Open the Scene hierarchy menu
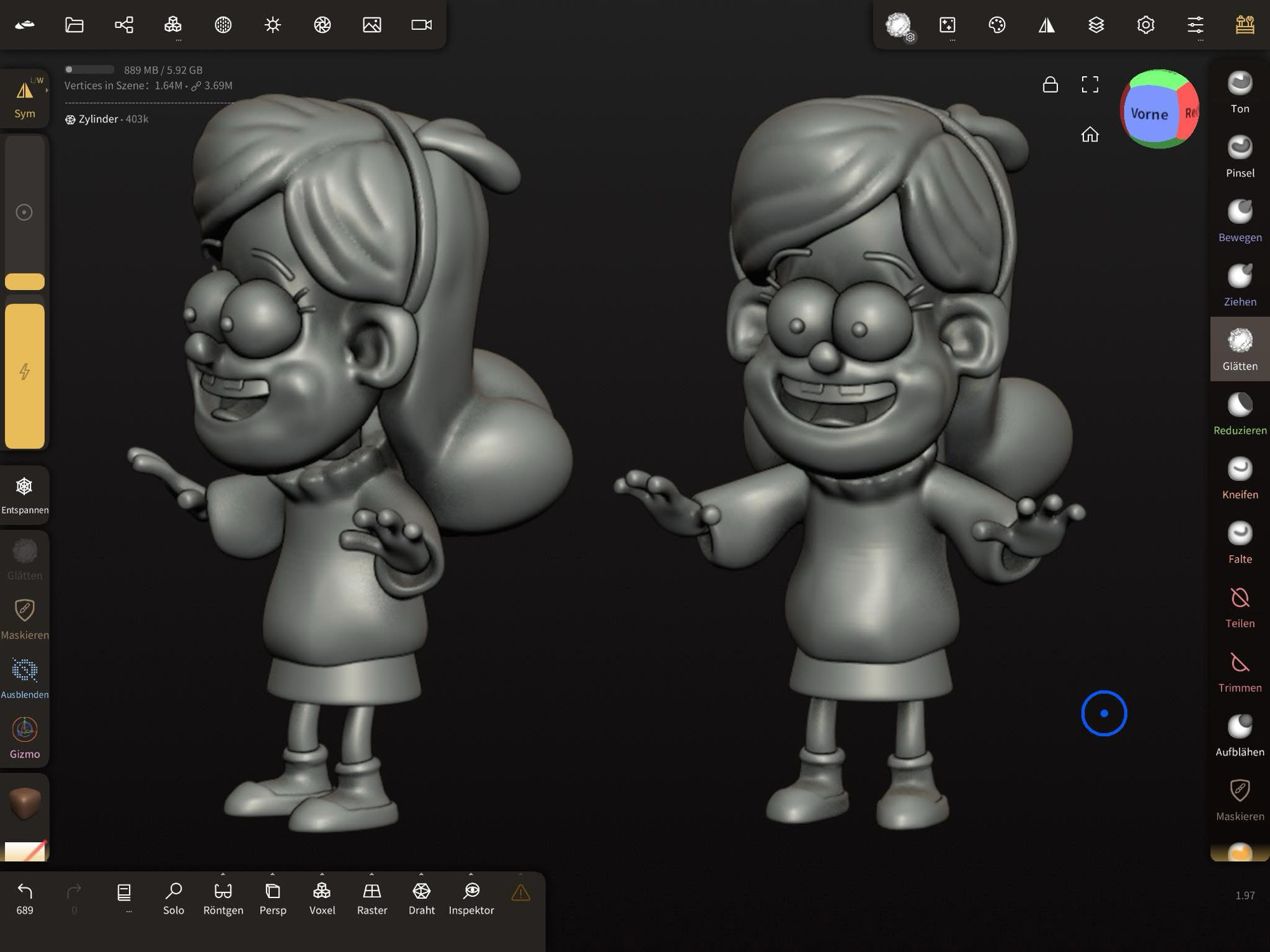This screenshot has width=1270, height=952. 124,25
